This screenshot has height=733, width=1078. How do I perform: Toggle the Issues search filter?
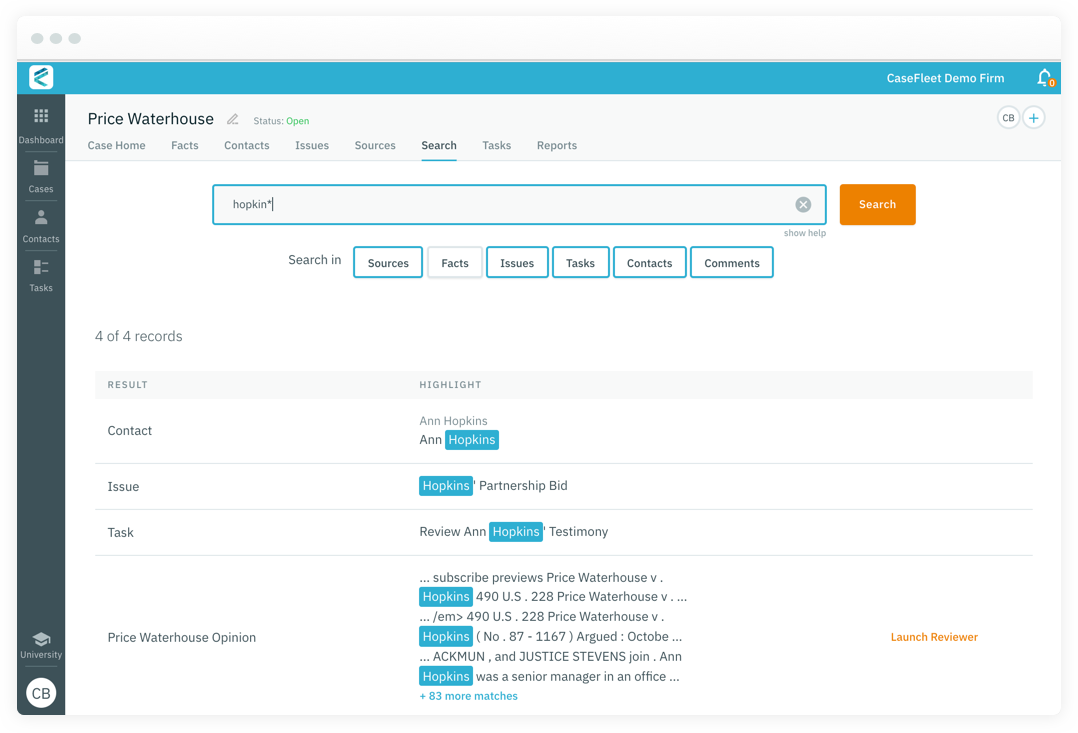coord(517,262)
